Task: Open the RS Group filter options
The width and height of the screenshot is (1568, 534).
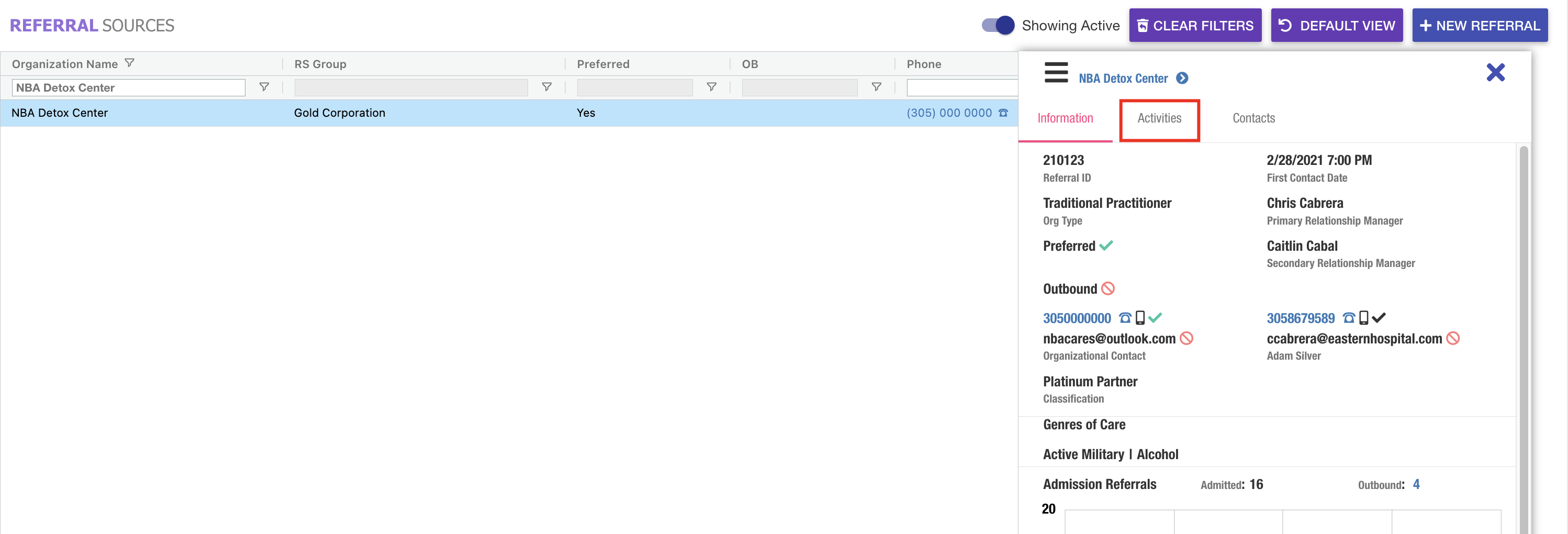Action: (546, 87)
